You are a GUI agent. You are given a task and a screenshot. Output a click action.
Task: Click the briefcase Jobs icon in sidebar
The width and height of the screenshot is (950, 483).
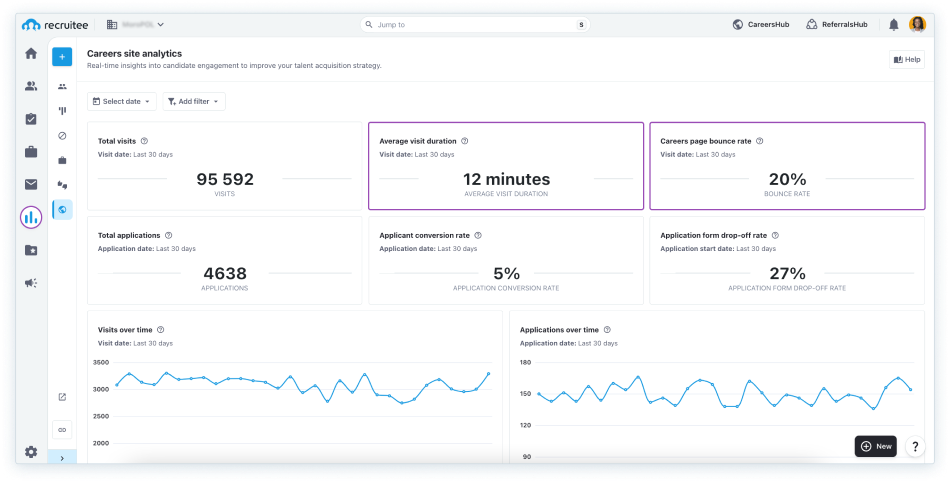point(31,152)
